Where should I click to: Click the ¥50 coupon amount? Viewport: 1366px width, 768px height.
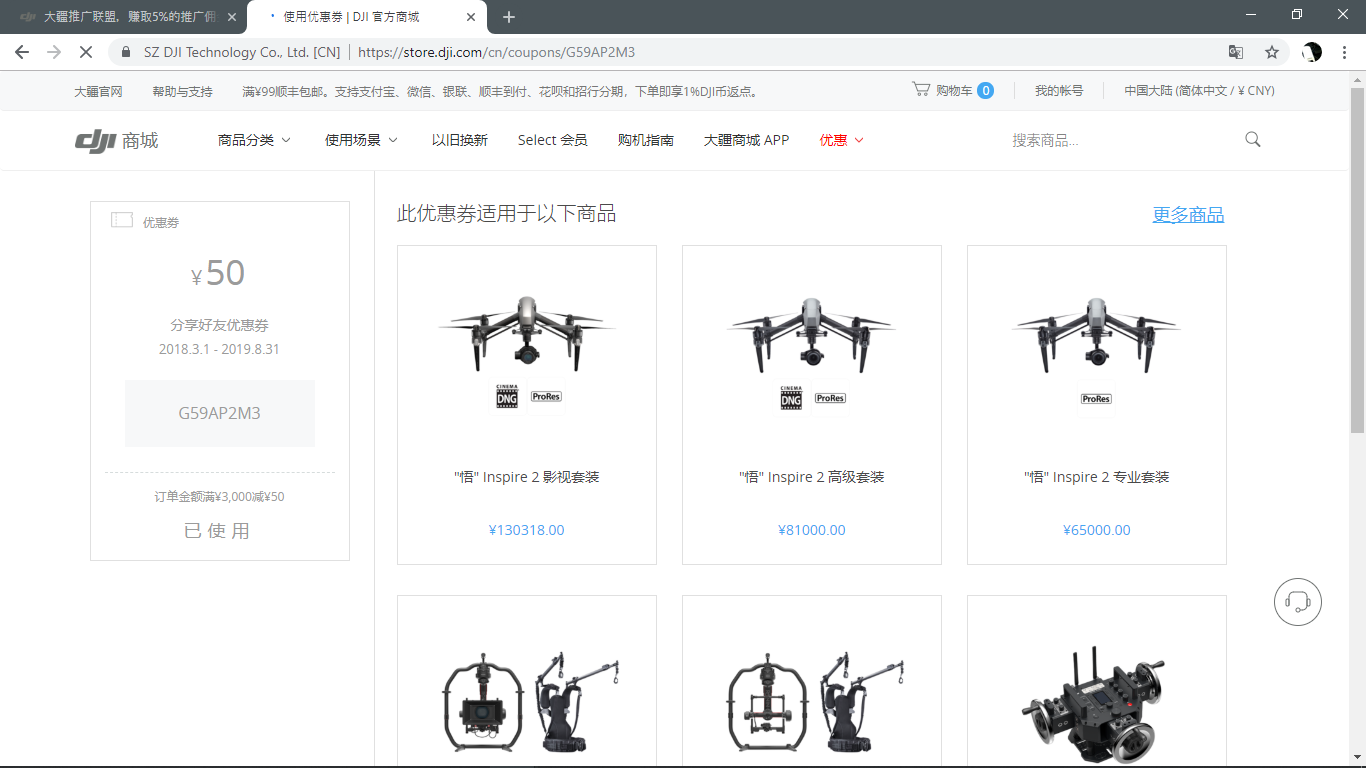click(218, 273)
